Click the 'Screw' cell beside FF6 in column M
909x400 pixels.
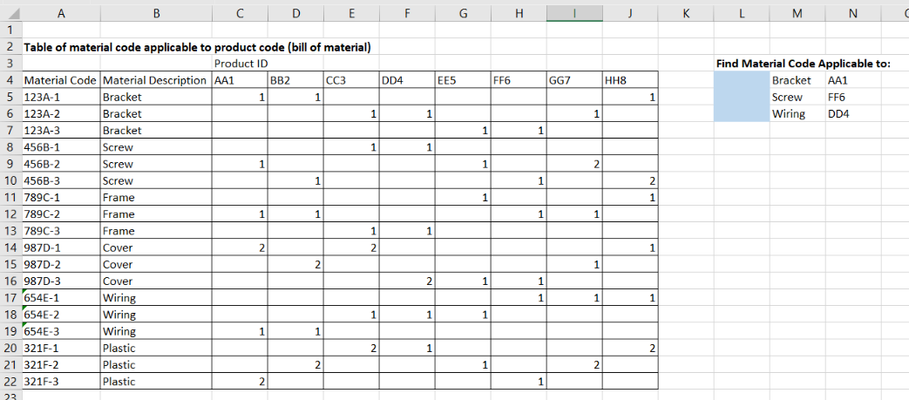[797, 97]
